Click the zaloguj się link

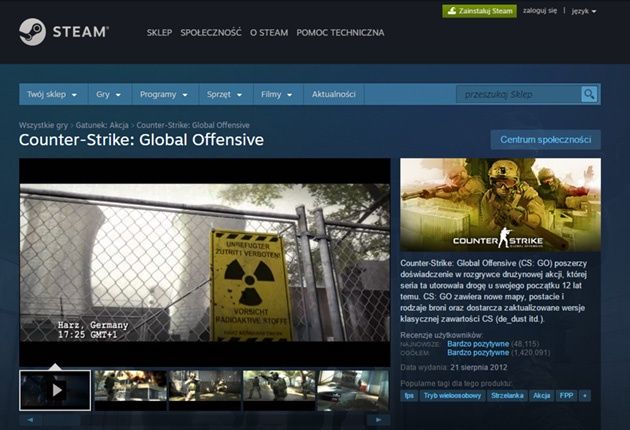(540, 11)
